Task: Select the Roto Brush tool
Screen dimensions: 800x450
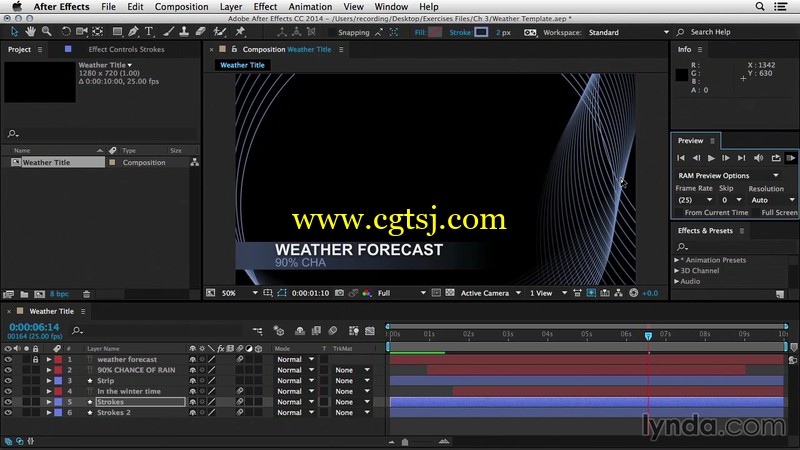Action: pos(220,32)
